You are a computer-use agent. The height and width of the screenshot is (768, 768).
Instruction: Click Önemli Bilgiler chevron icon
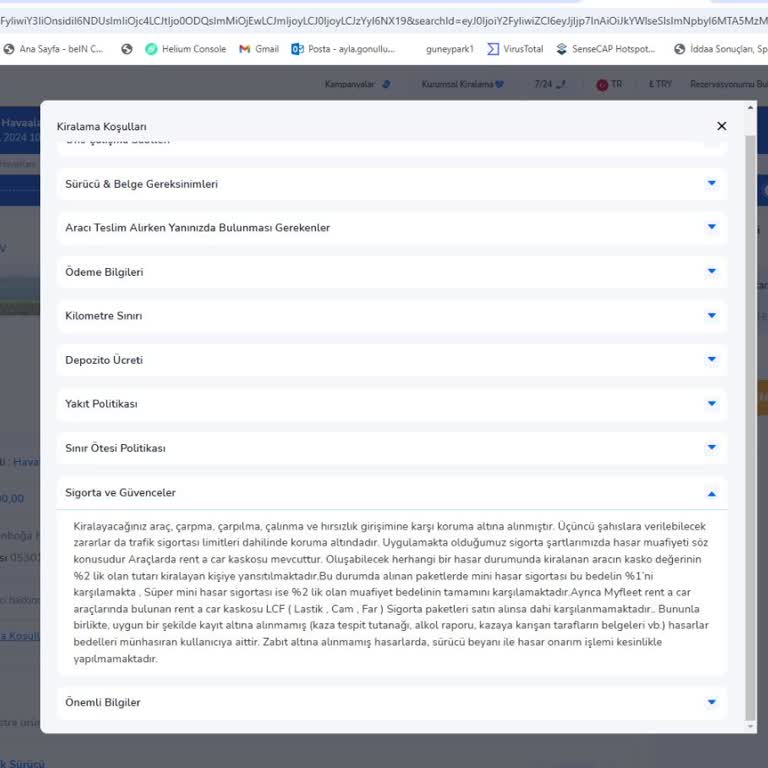pyautogui.click(x=711, y=703)
